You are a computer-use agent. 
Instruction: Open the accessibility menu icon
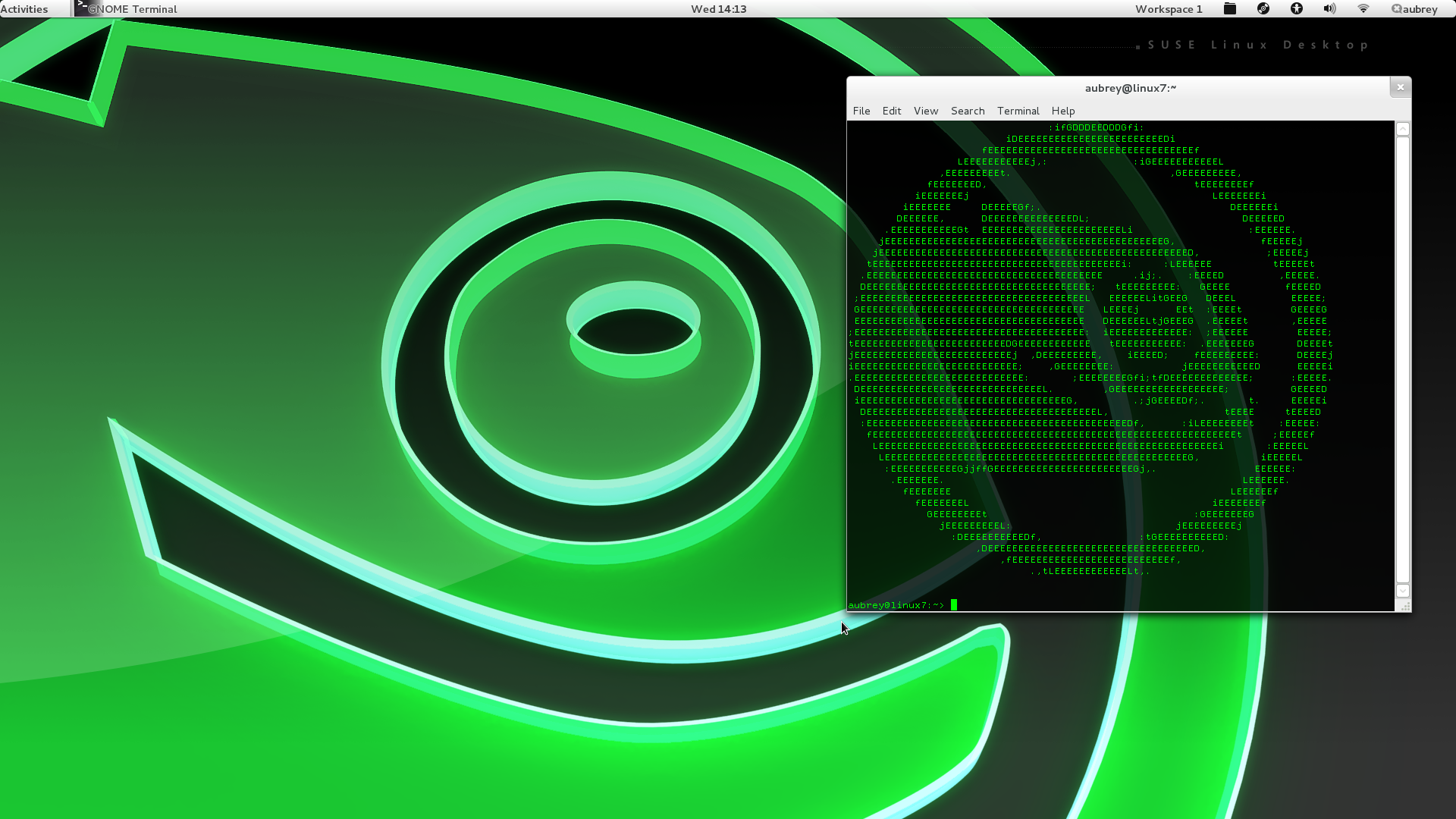click(x=1297, y=9)
